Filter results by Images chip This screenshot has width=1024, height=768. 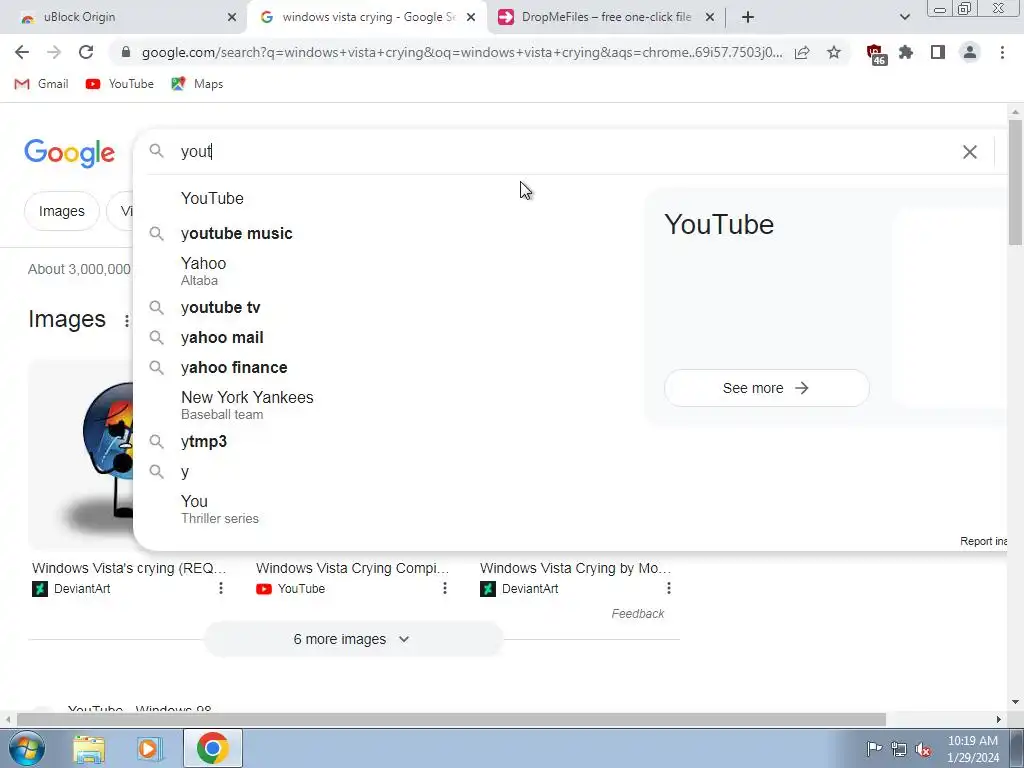coord(61,211)
